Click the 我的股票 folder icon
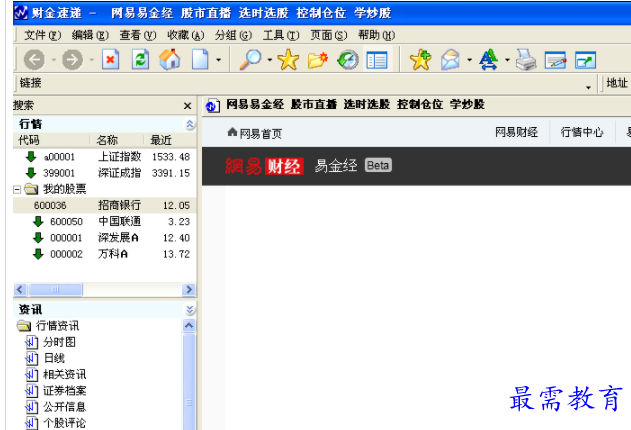 [31, 189]
